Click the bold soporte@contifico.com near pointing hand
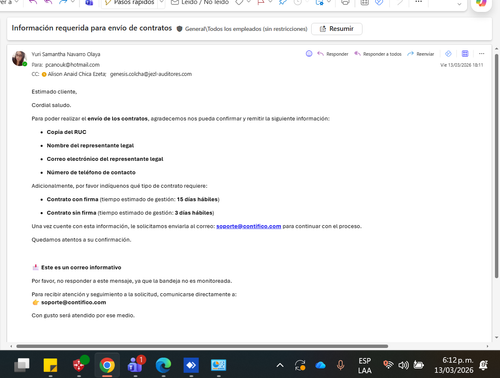500x378 pixels. pos(74,302)
